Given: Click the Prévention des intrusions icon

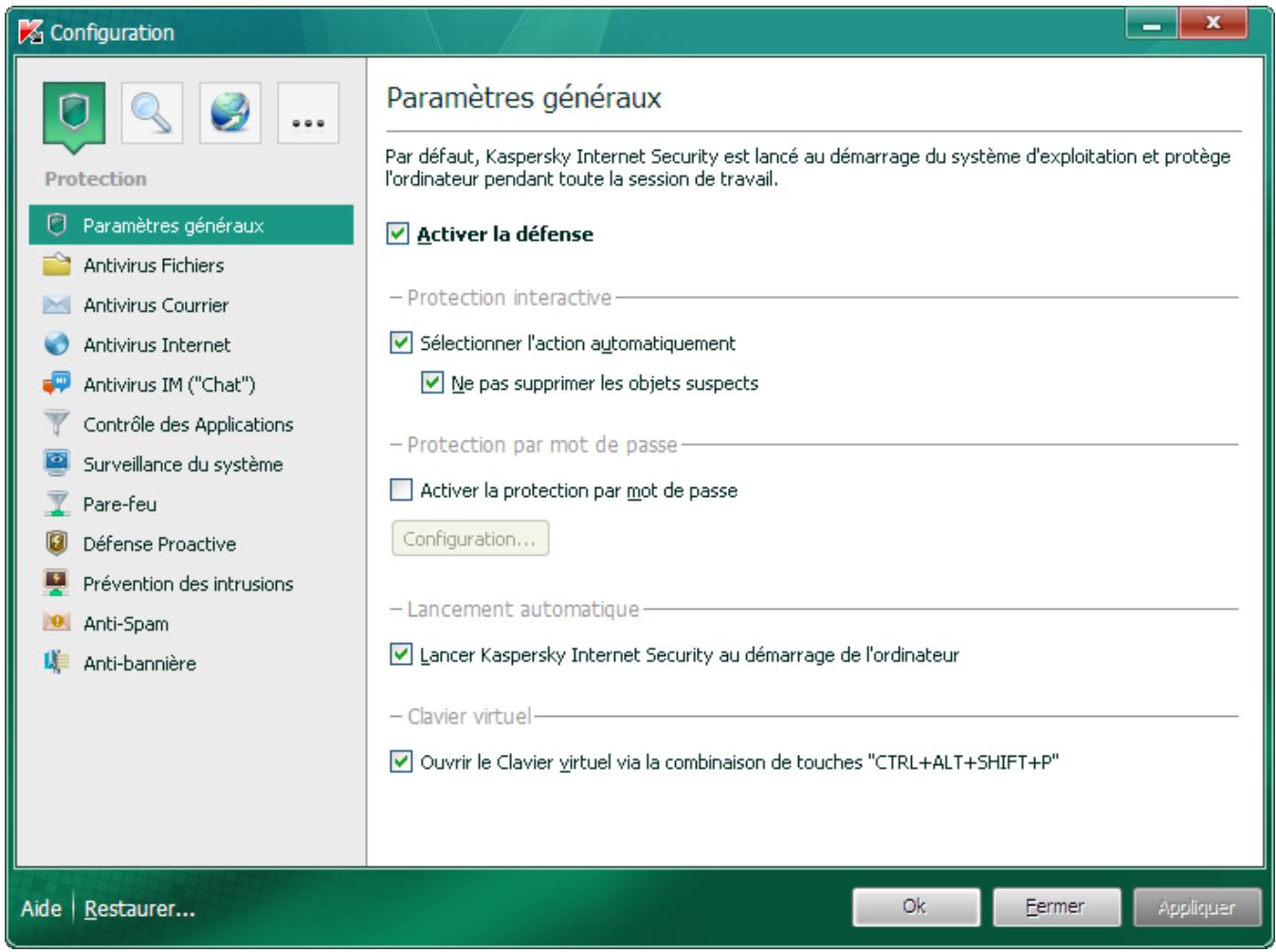Looking at the screenshot, I should (57, 583).
